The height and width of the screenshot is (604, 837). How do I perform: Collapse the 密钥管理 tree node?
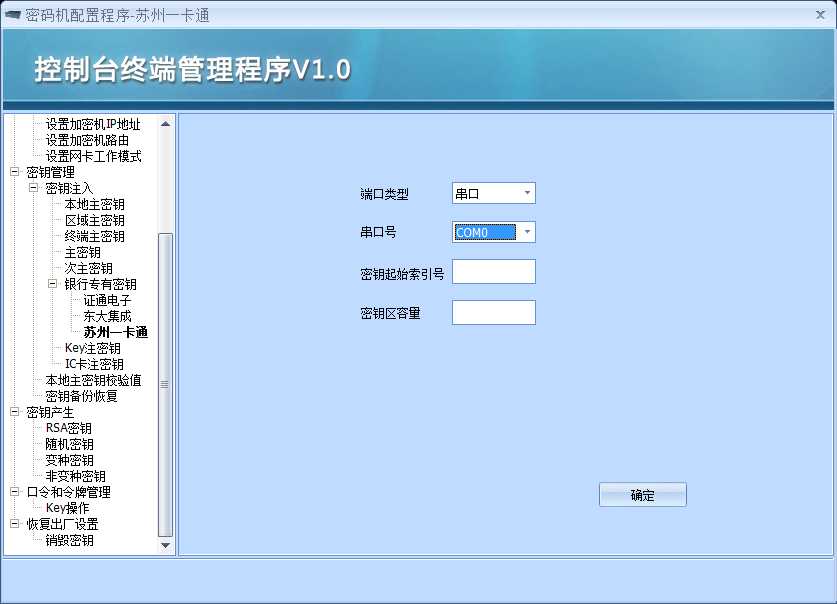15,172
